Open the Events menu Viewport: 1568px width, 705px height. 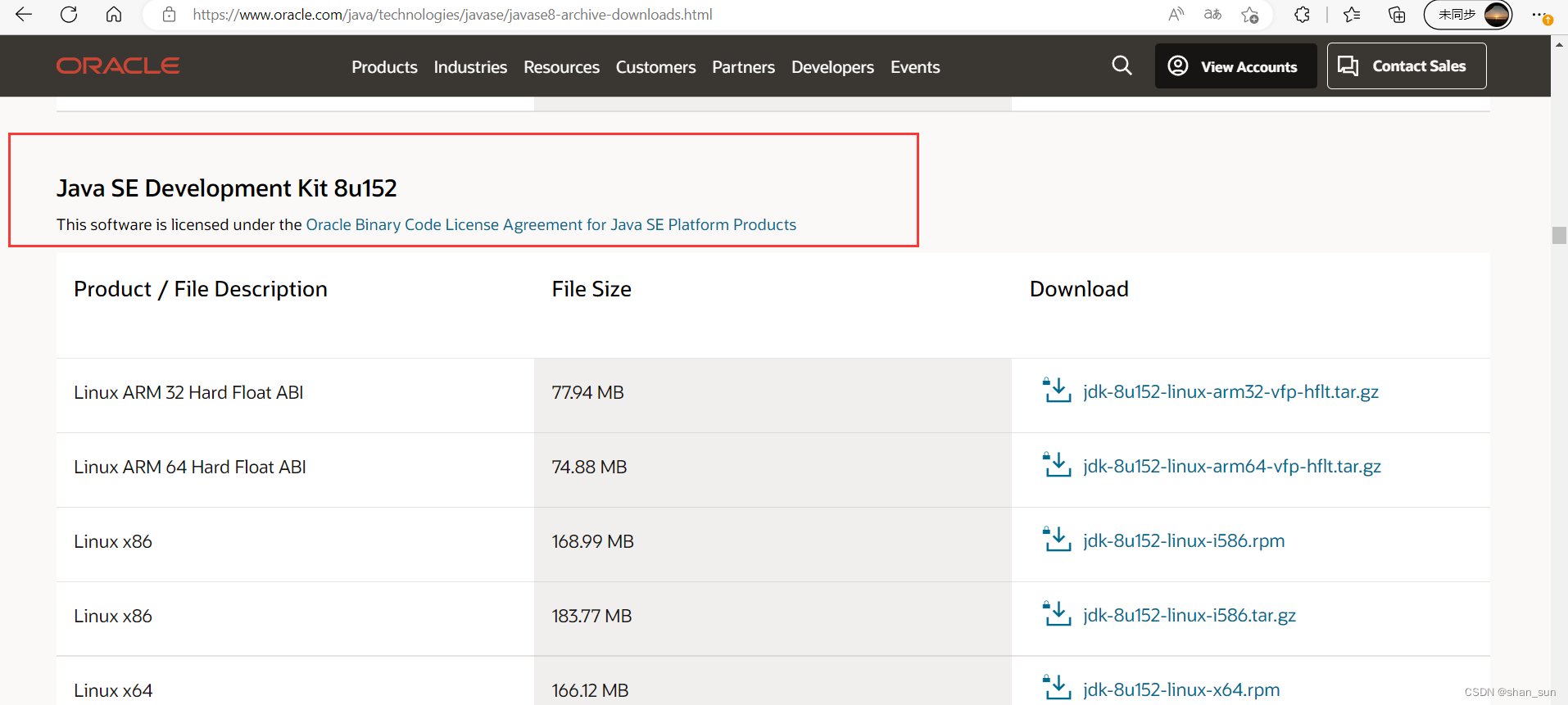coord(915,67)
